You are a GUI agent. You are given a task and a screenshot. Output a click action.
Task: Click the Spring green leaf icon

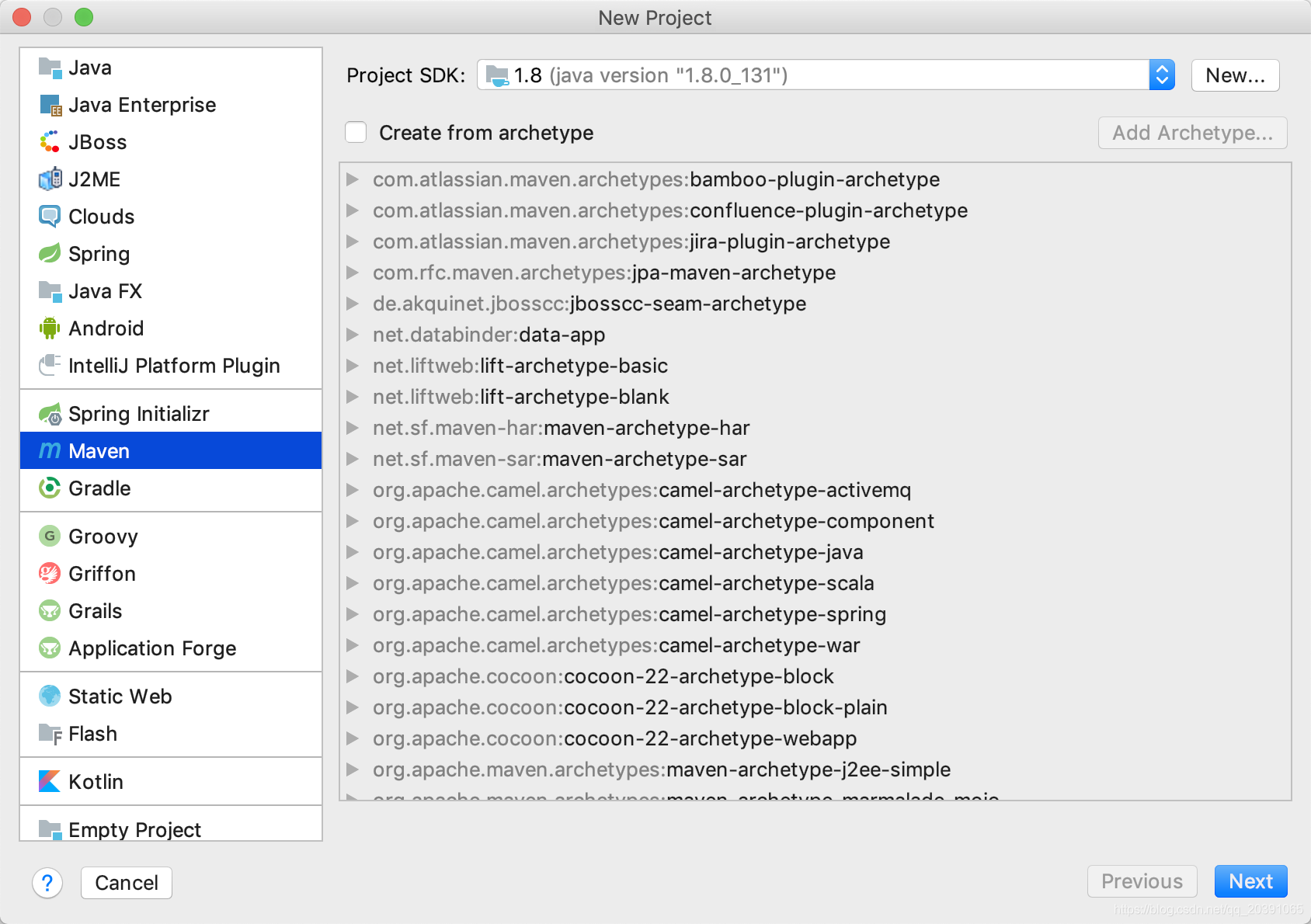tap(50, 254)
